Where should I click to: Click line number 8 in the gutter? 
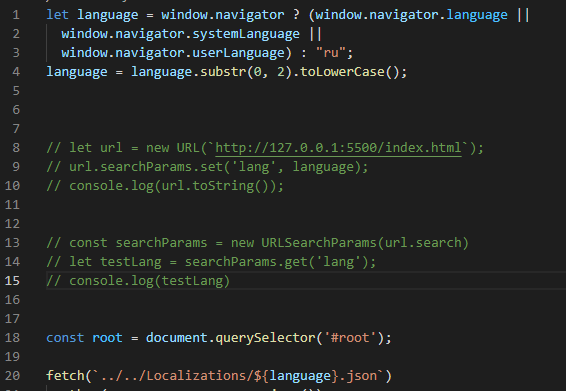16,148
